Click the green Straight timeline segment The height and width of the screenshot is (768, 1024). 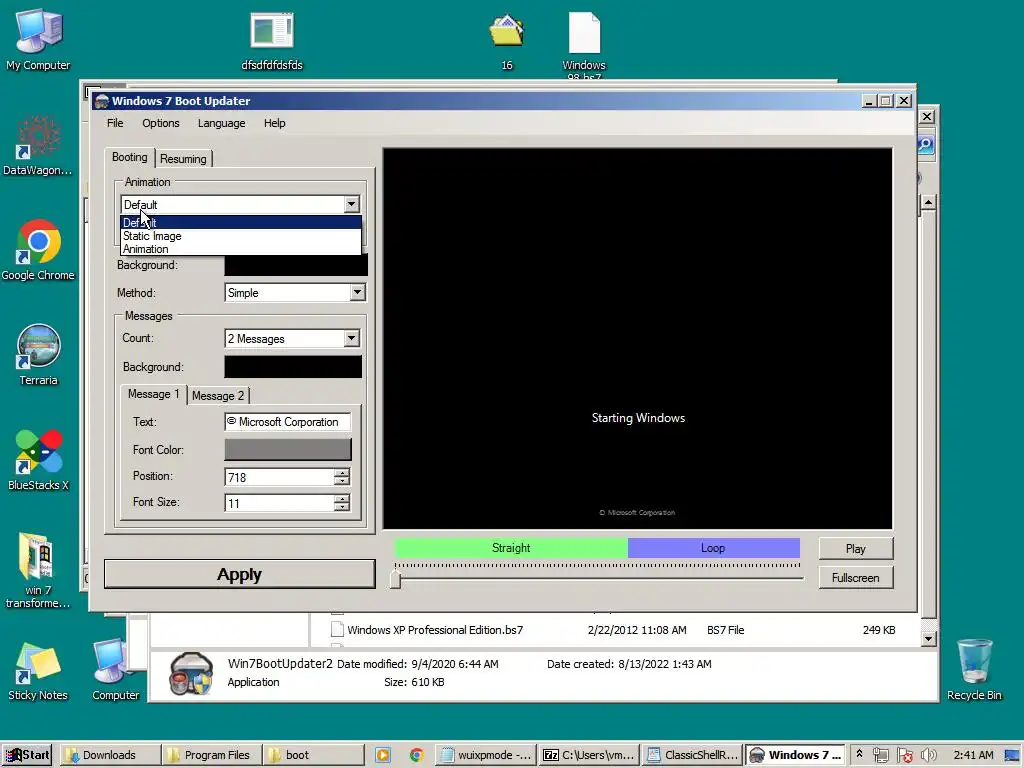coord(511,548)
